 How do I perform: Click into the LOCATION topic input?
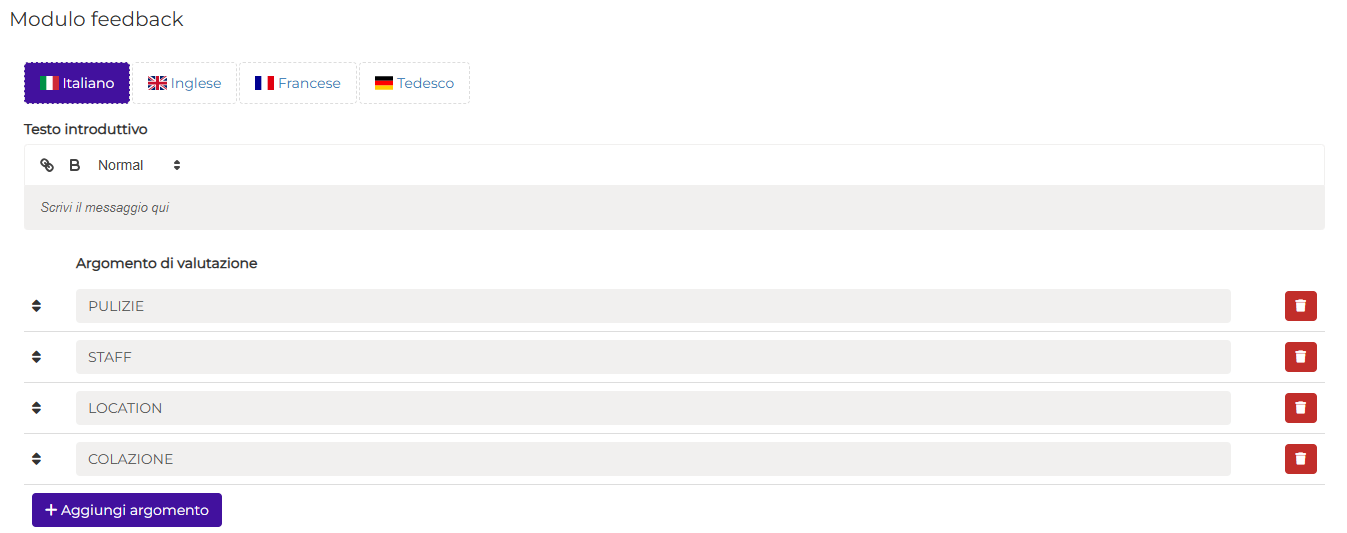(653, 408)
